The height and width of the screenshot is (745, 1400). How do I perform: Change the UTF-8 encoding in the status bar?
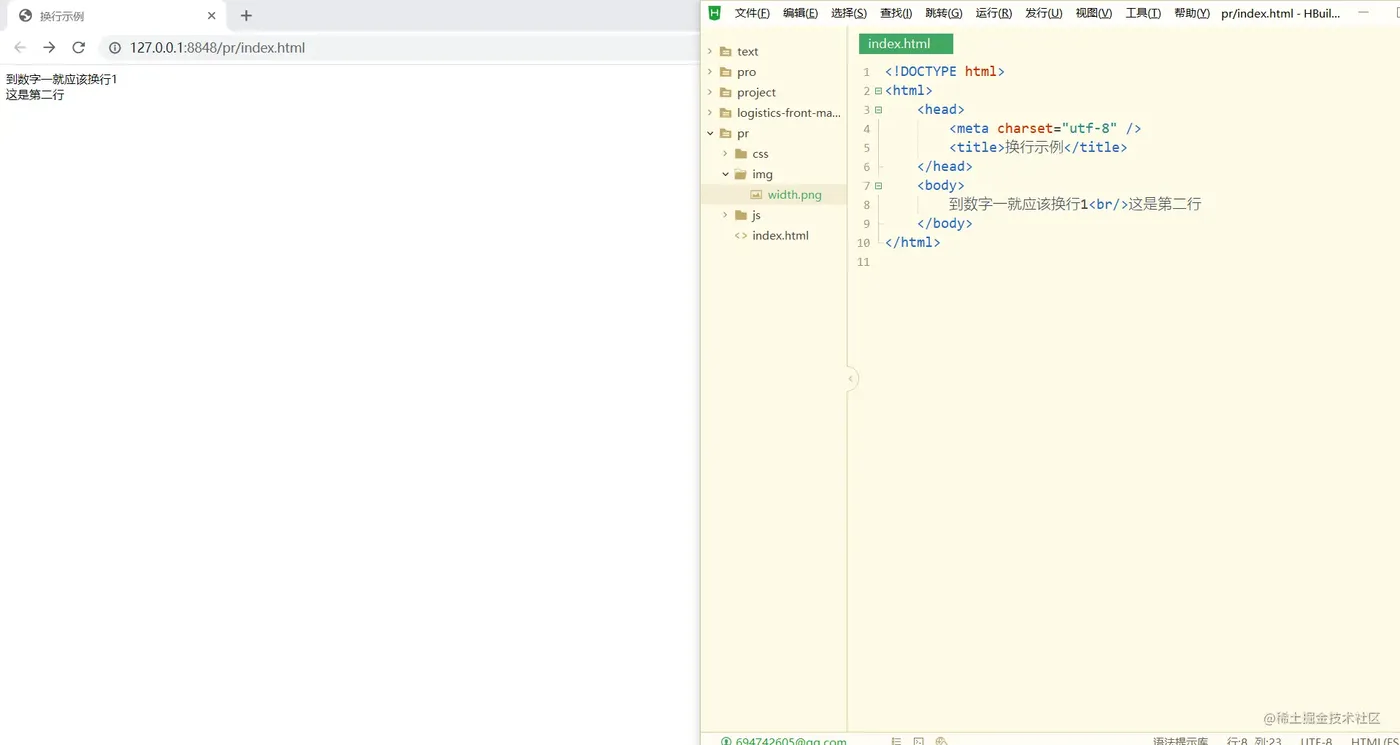1316,741
